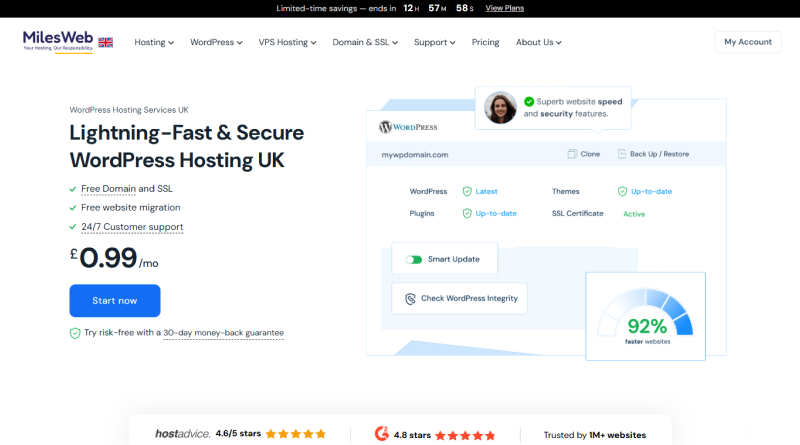Click the MilesWeb logo
The height and width of the screenshot is (445, 800).
coord(58,41)
